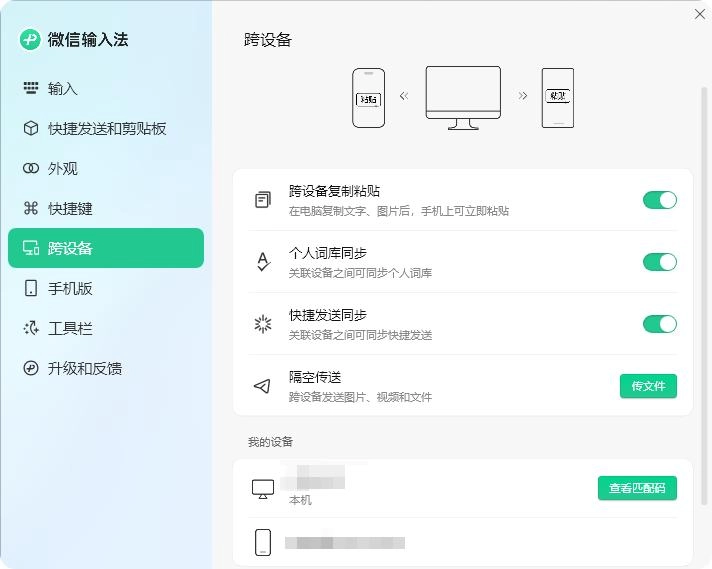Image resolution: width=712 pixels, height=569 pixels.
Task: Go to 快捷键 settings
Action: (x=106, y=208)
